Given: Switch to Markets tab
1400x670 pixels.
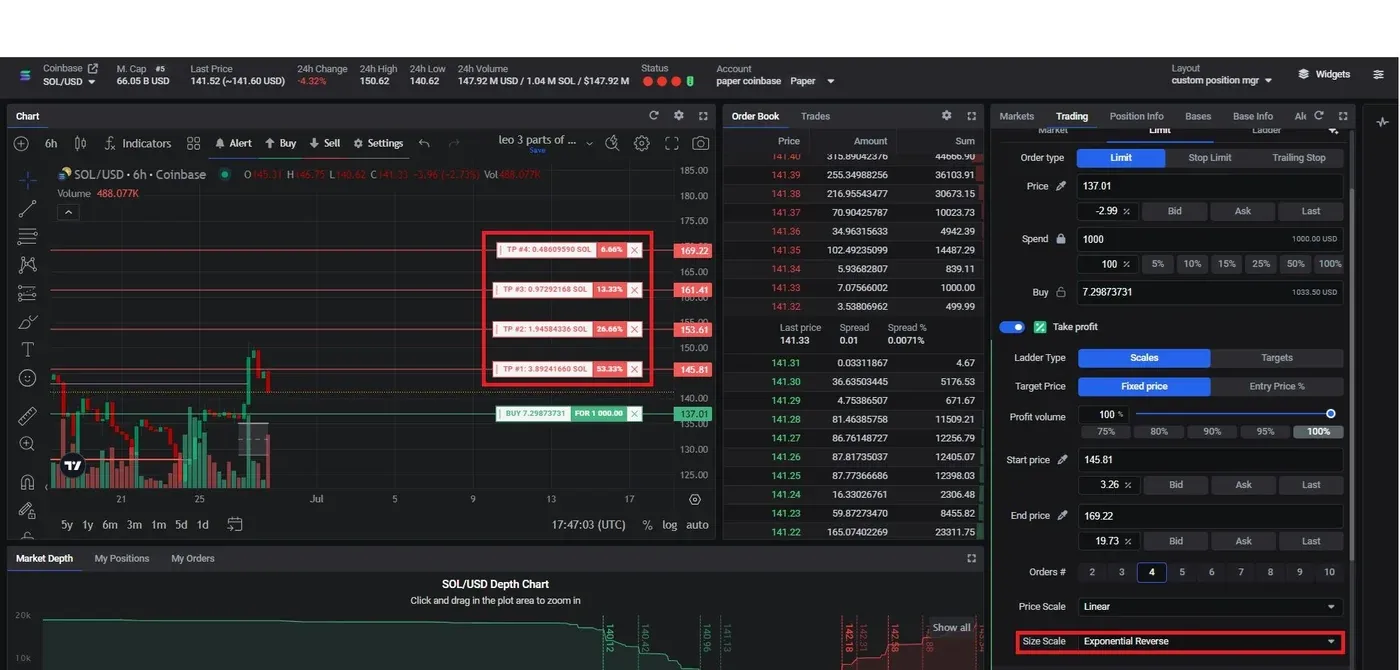Looking at the screenshot, I should tap(1017, 116).
